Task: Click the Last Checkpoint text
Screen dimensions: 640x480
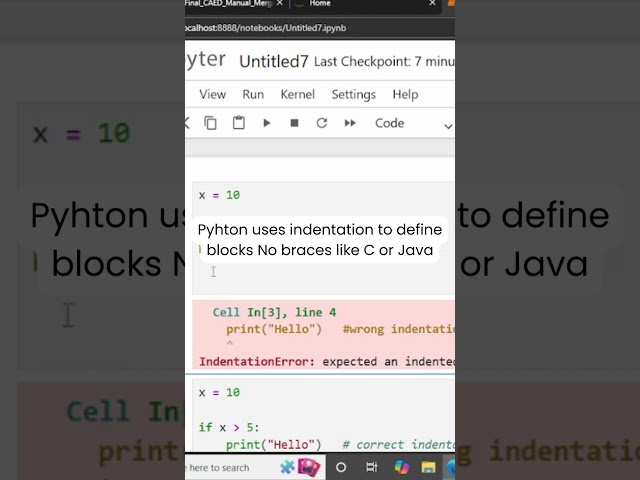Action: tap(384, 62)
